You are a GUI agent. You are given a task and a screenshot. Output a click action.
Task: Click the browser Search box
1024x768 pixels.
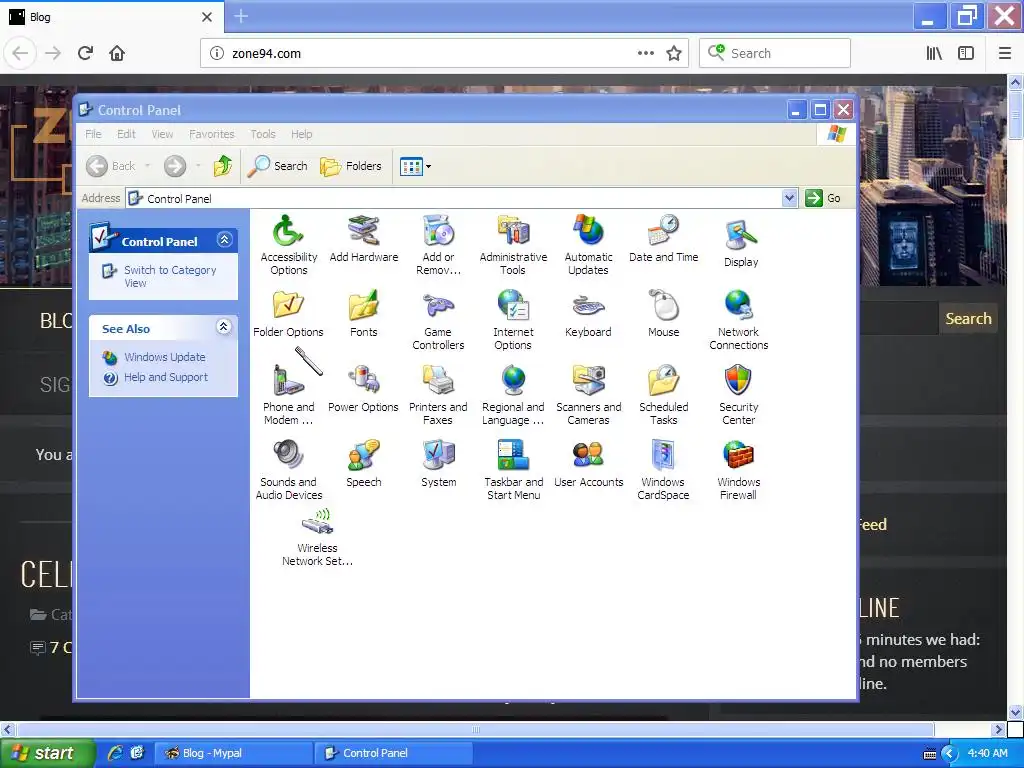click(x=775, y=54)
